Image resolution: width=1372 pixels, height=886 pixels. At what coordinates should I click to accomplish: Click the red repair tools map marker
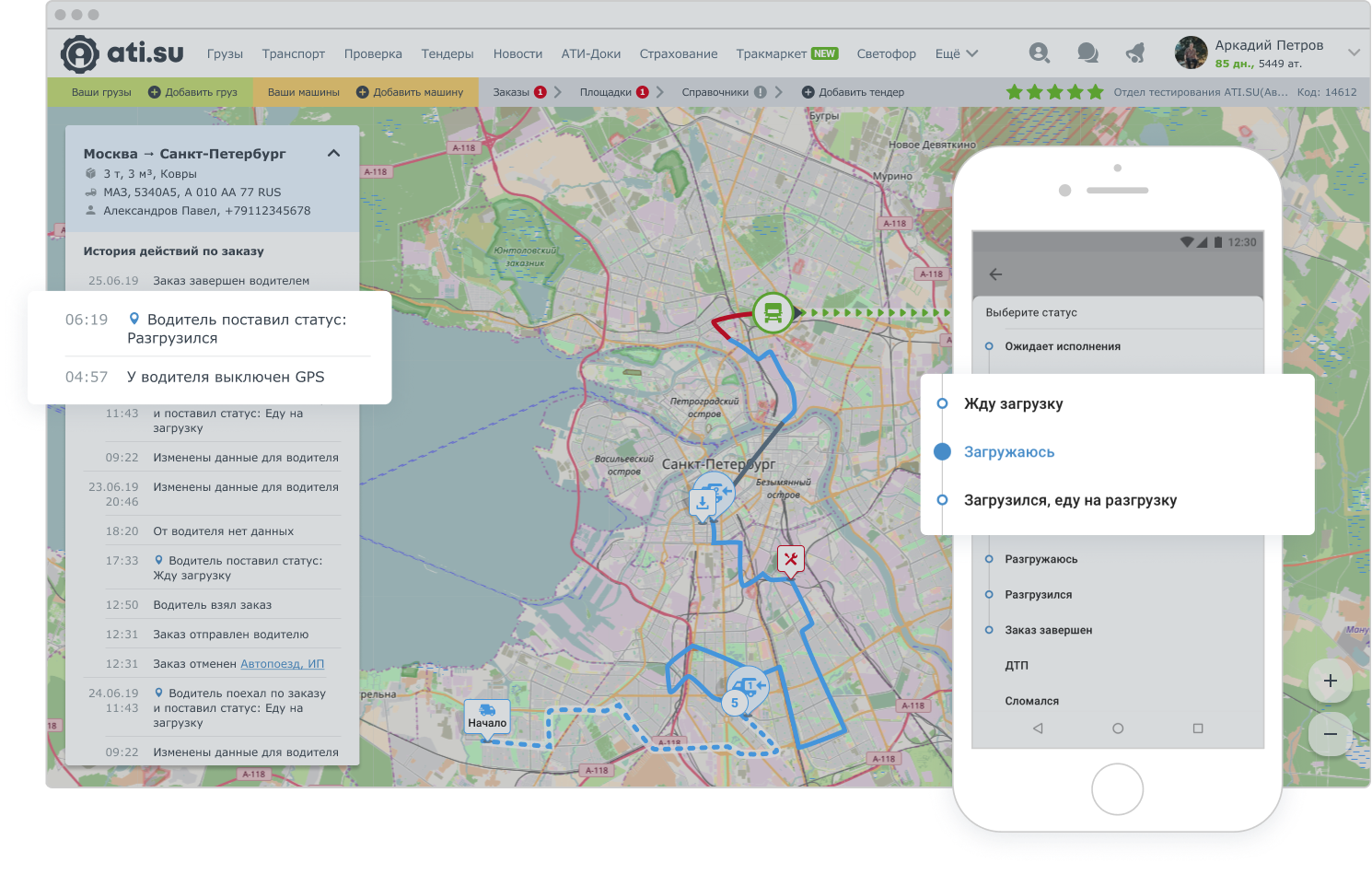click(x=790, y=559)
